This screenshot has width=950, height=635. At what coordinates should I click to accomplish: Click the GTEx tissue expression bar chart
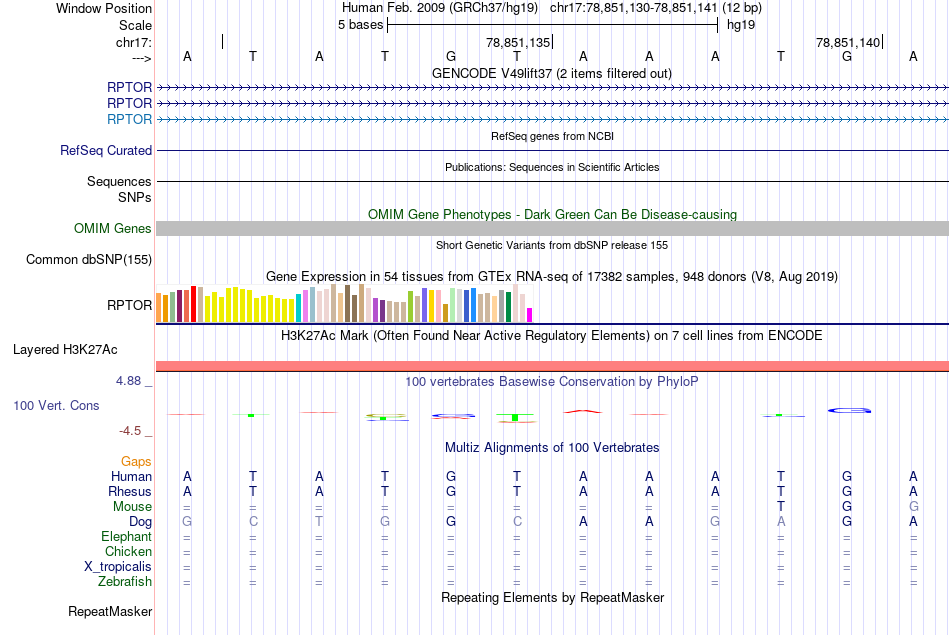(x=344, y=304)
